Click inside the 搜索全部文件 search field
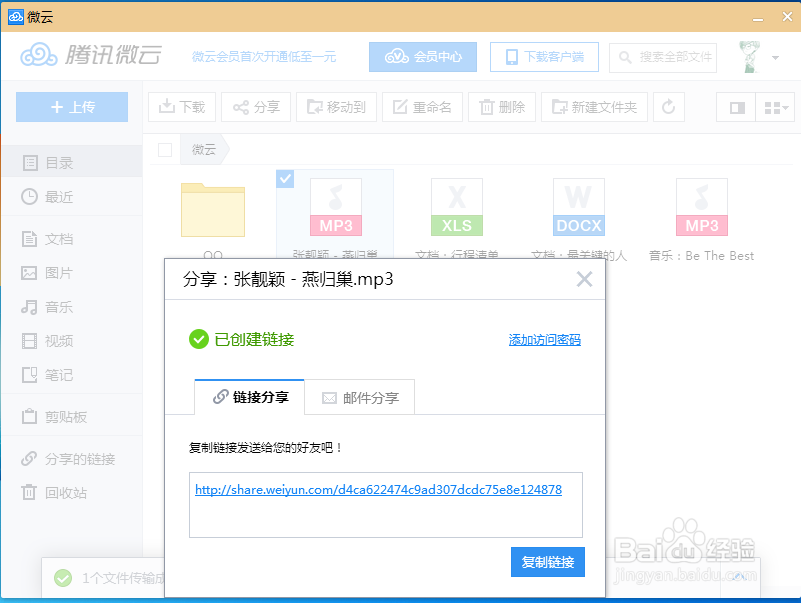Image resolution: width=801 pixels, height=603 pixels. pos(663,57)
